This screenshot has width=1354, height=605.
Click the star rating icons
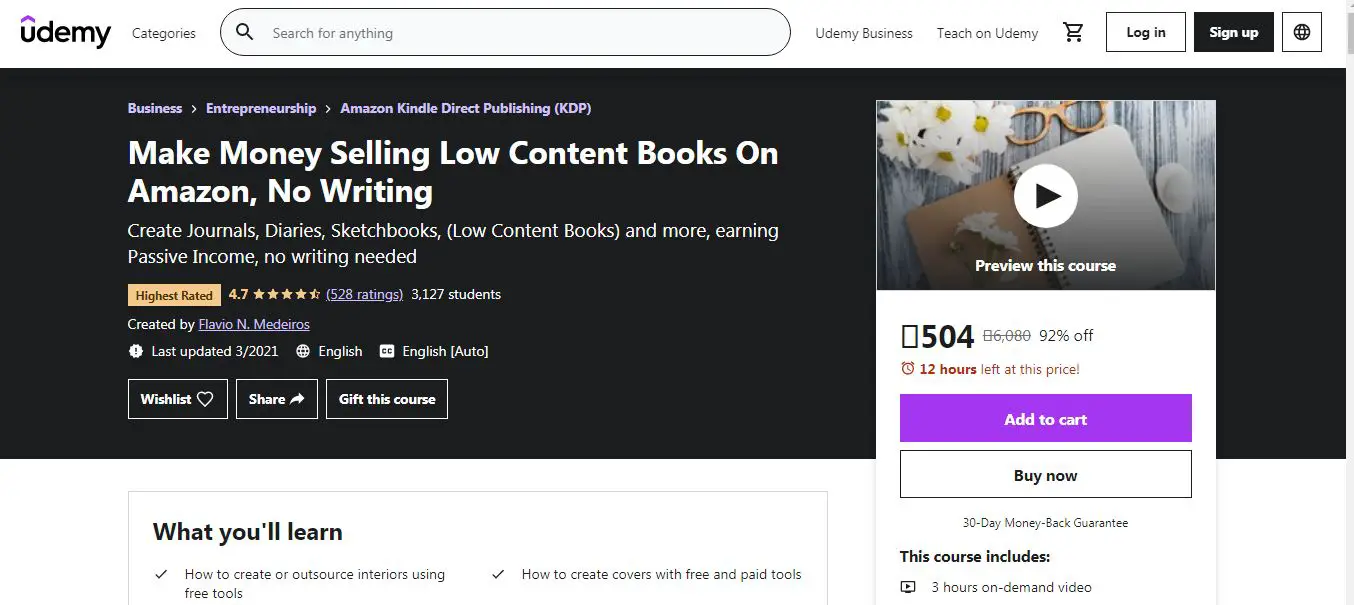286,295
